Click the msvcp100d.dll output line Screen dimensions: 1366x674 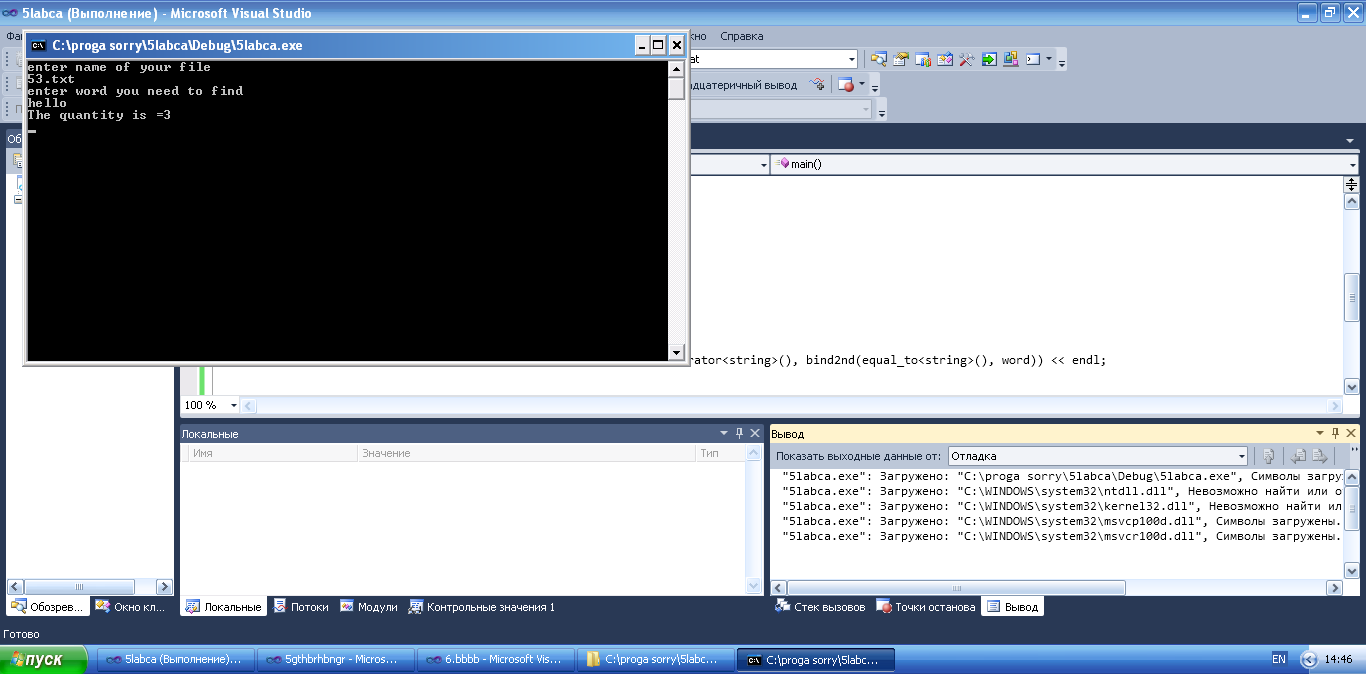pyautogui.click(x=1061, y=521)
